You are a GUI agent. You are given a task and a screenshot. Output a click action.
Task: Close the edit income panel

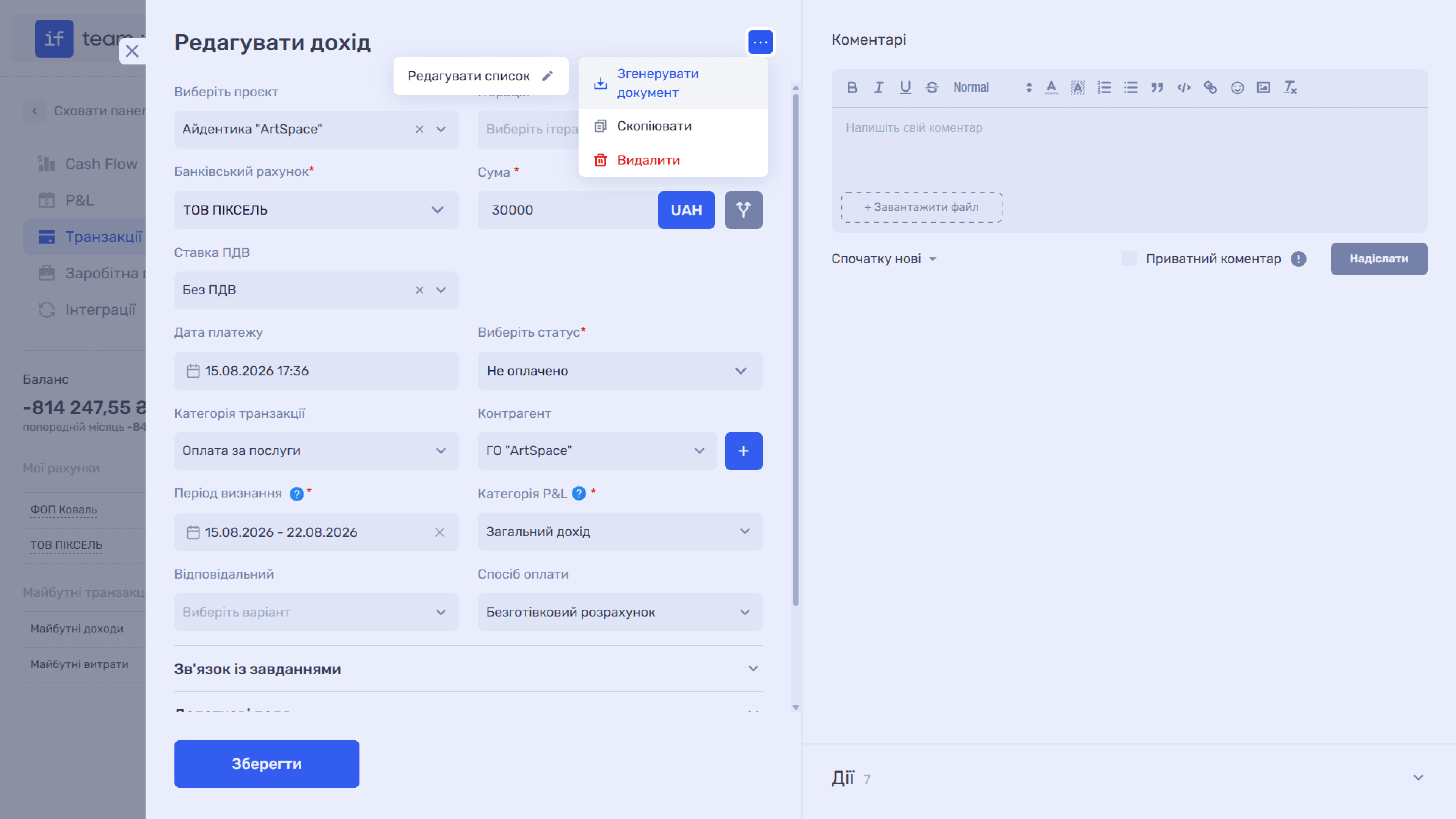click(132, 51)
